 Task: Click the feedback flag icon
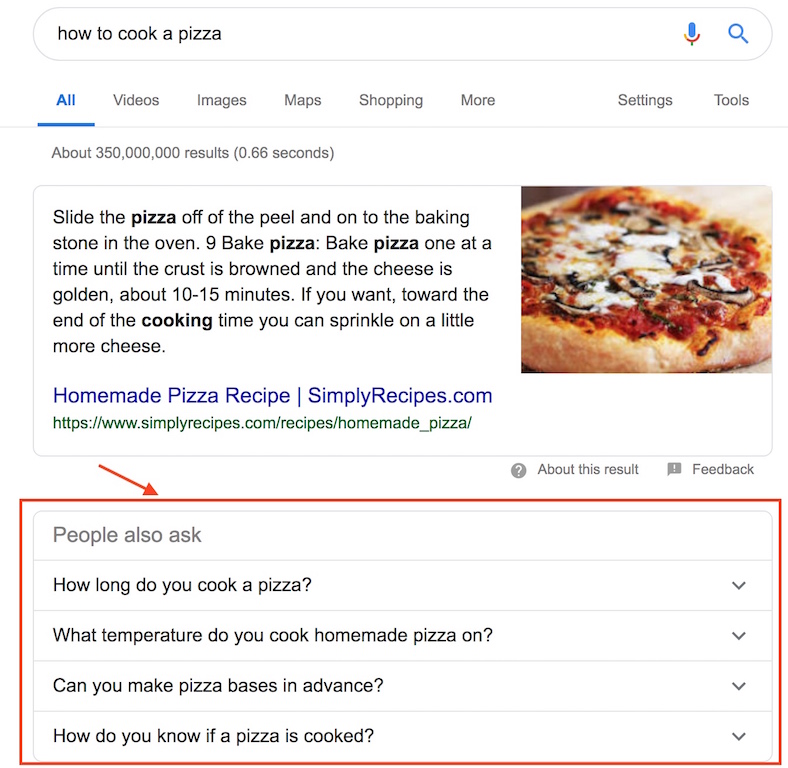tap(674, 469)
